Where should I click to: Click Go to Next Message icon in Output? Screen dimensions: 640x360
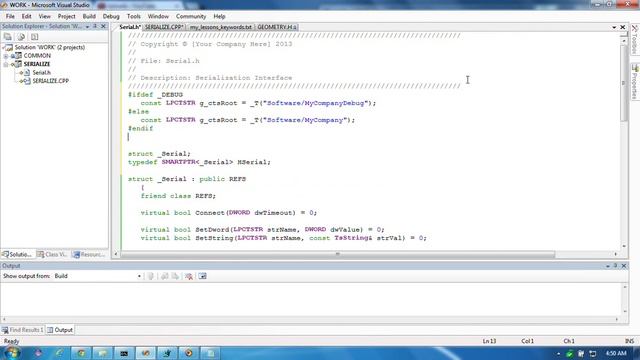click(175, 276)
